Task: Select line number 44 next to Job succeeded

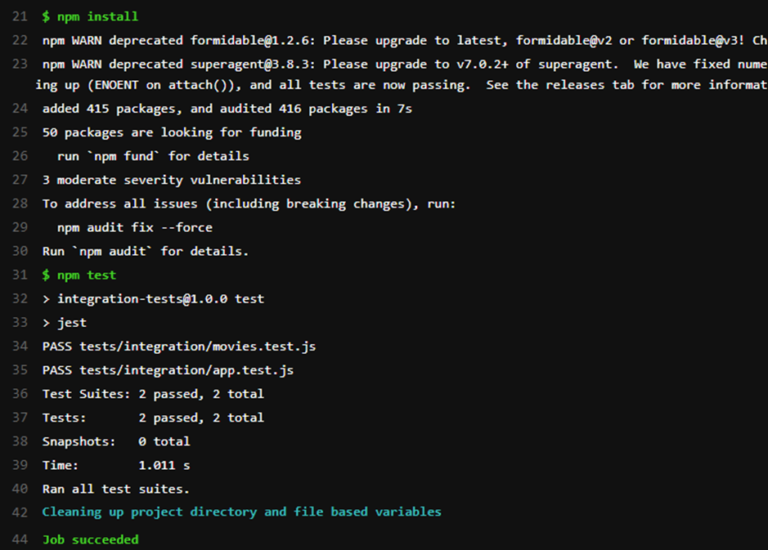Action: [x=20, y=540]
